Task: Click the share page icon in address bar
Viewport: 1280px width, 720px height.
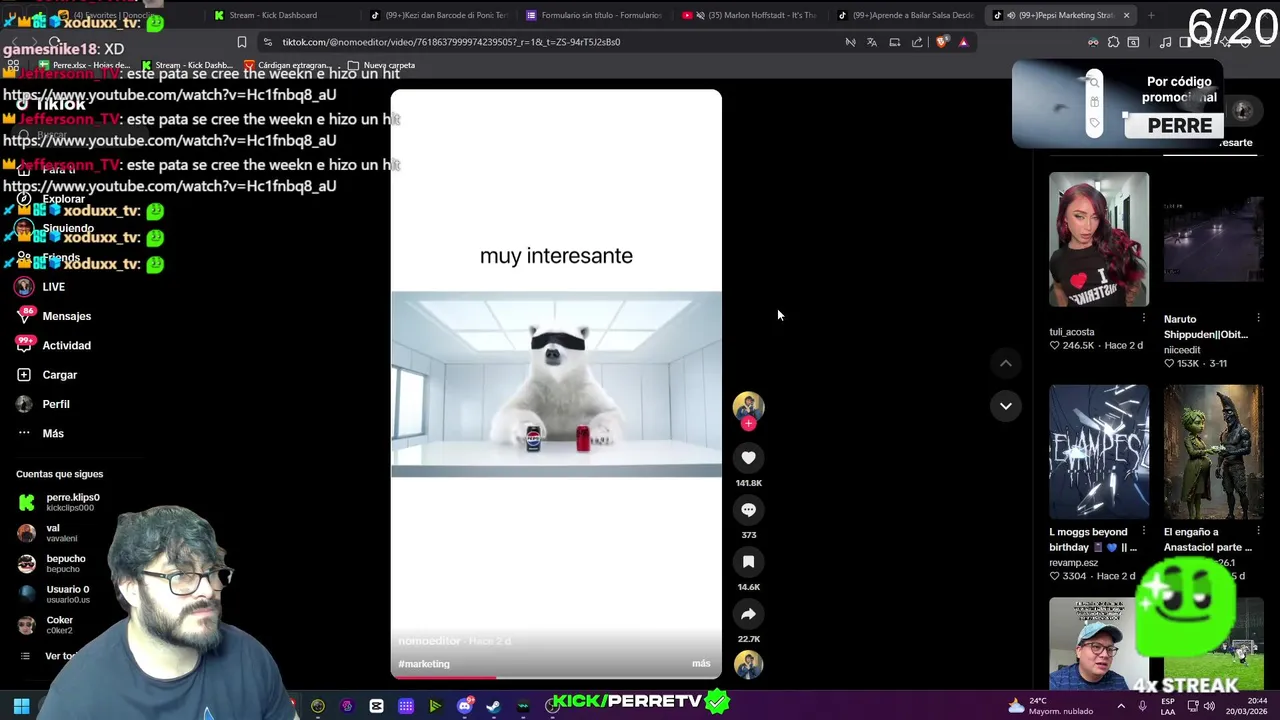Action: click(917, 42)
